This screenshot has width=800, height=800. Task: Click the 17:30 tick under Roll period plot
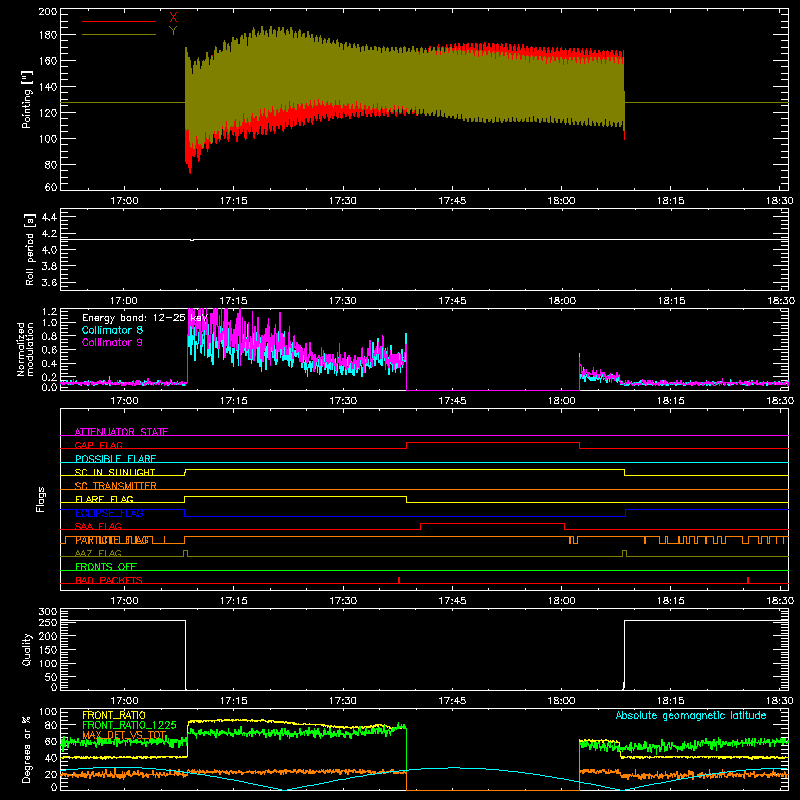pyautogui.click(x=343, y=301)
